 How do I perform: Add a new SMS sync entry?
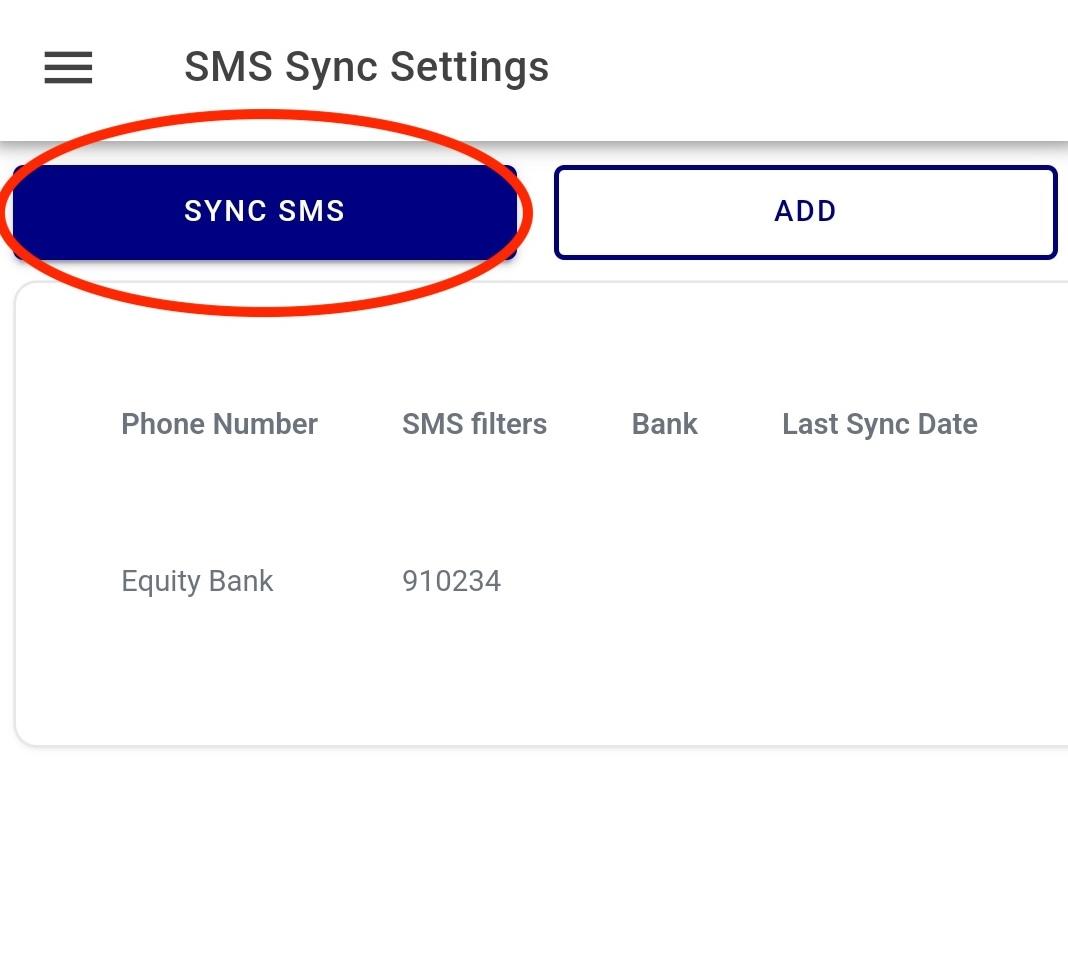(805, 211)
